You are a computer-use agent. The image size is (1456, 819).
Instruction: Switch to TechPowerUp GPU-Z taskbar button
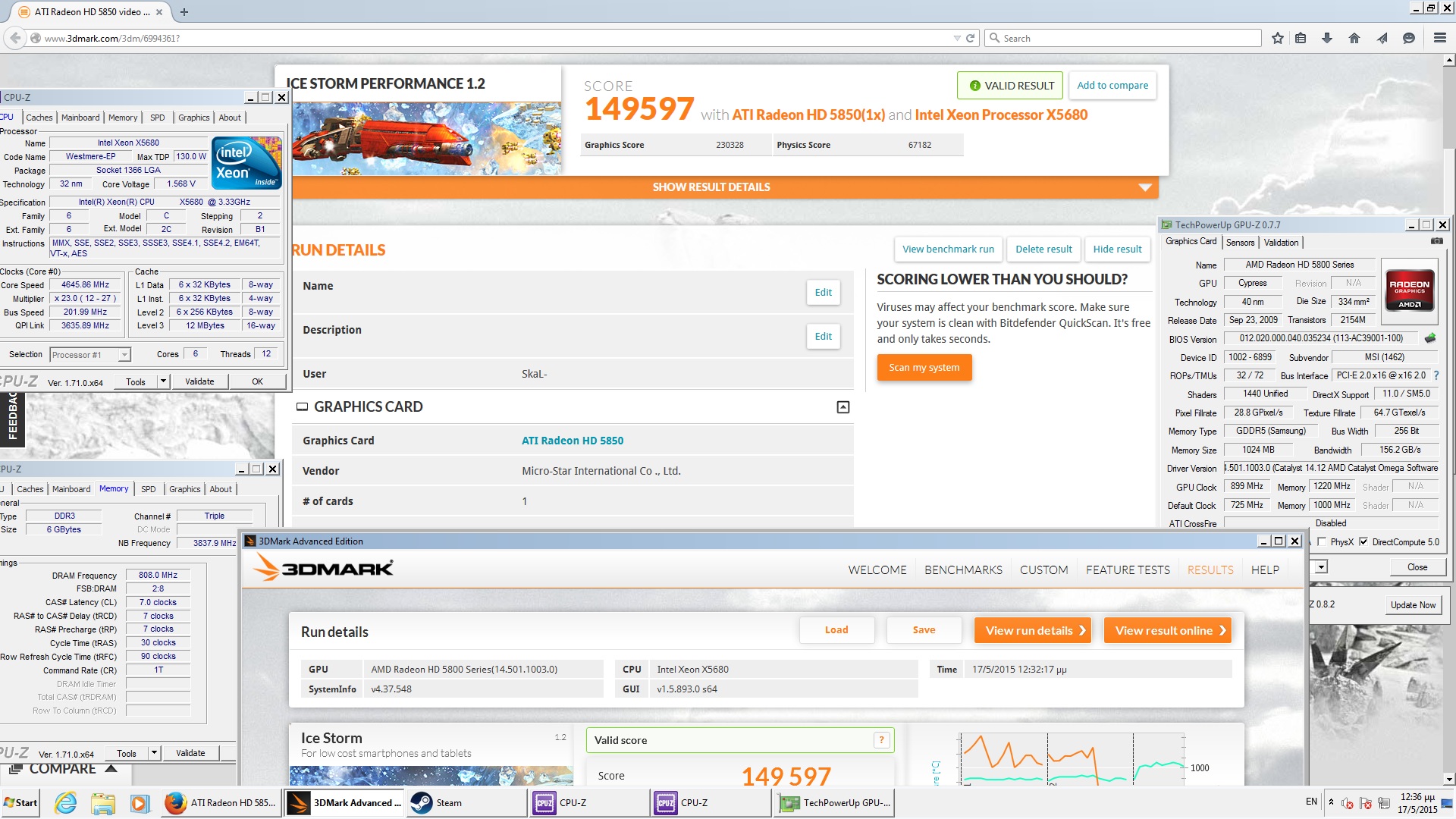click(x=834, y=802)
